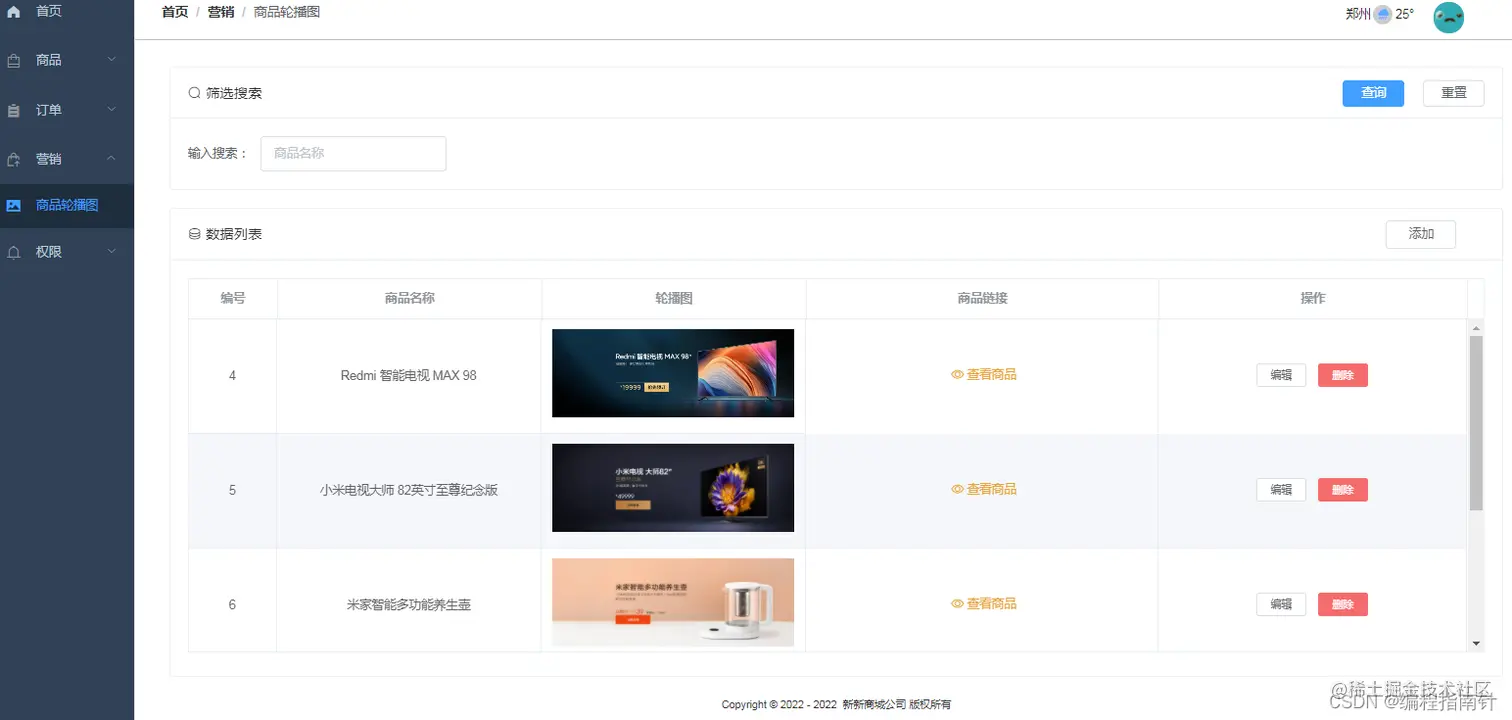Click the home icon in sidebar

13,11
